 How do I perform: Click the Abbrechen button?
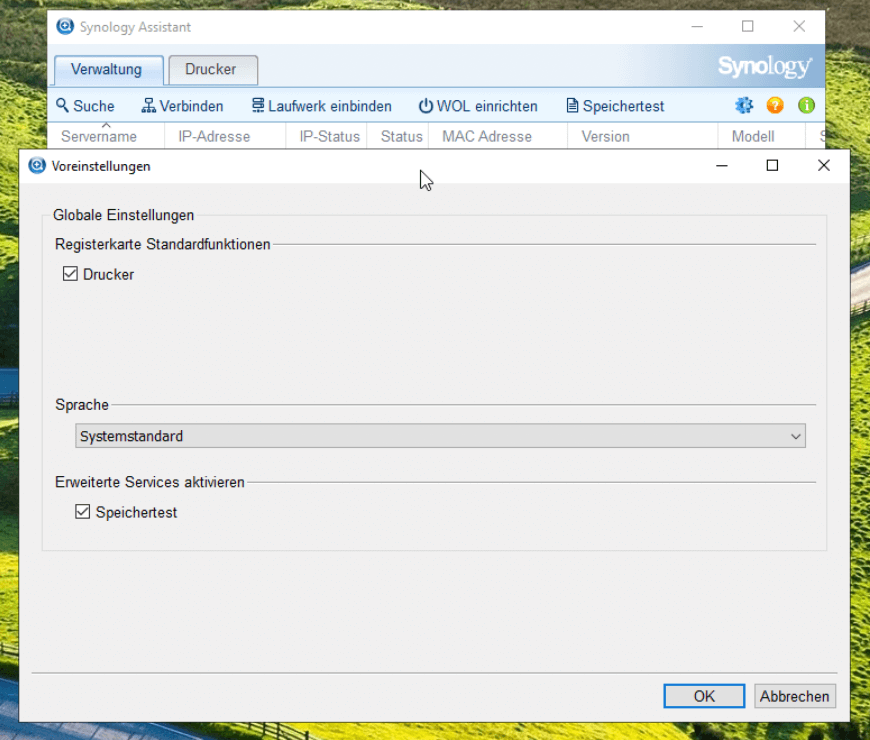(x=795, y=696)
